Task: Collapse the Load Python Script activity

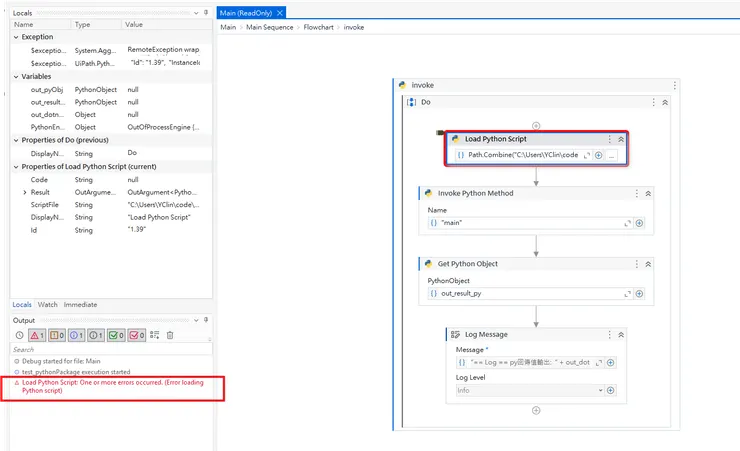Action: coord(621,139)
